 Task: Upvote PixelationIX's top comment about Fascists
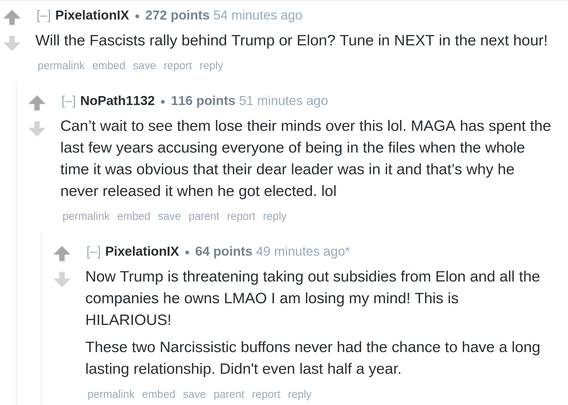click(x=12, y=17)
